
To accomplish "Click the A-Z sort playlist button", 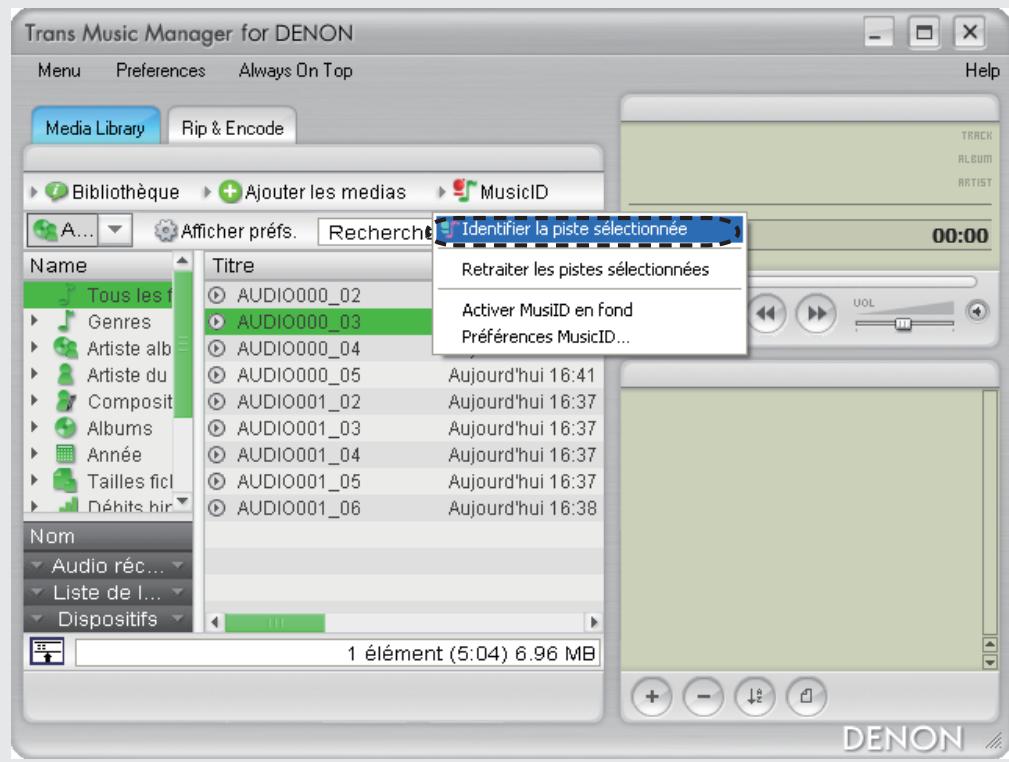I will click(755, 696).
